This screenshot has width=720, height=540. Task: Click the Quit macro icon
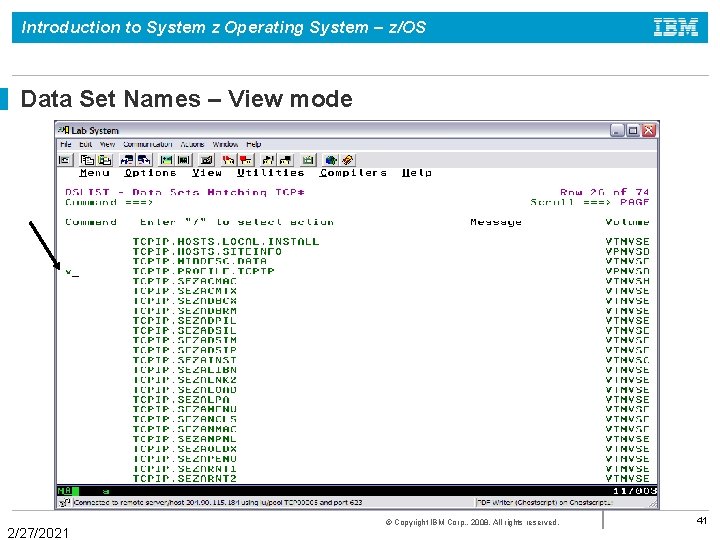coord(285,160)
